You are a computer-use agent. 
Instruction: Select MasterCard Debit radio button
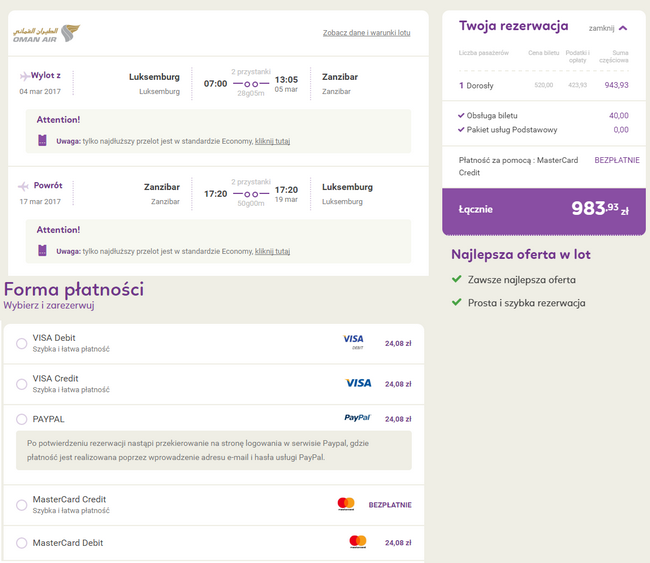pos(22,543)
